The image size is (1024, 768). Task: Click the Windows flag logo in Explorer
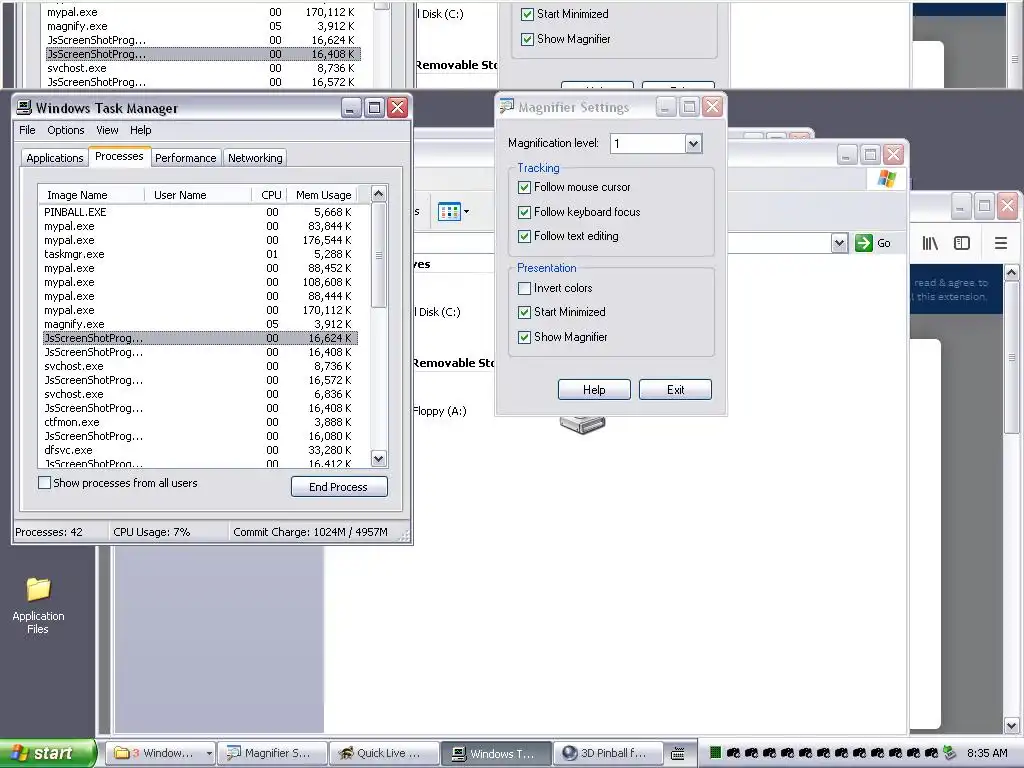click(x=887, y=178)
